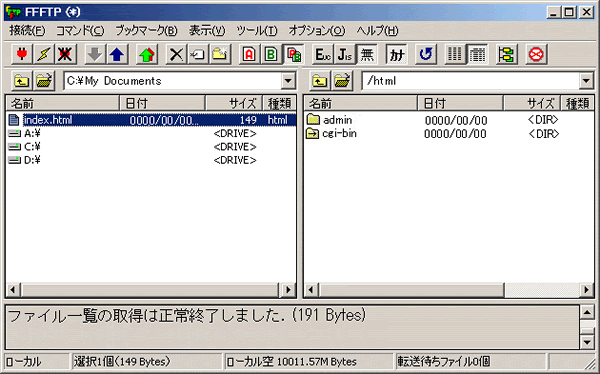Sort local list by 名前 column
Viewport: 600px width, 374px height.
pos(63,103)
